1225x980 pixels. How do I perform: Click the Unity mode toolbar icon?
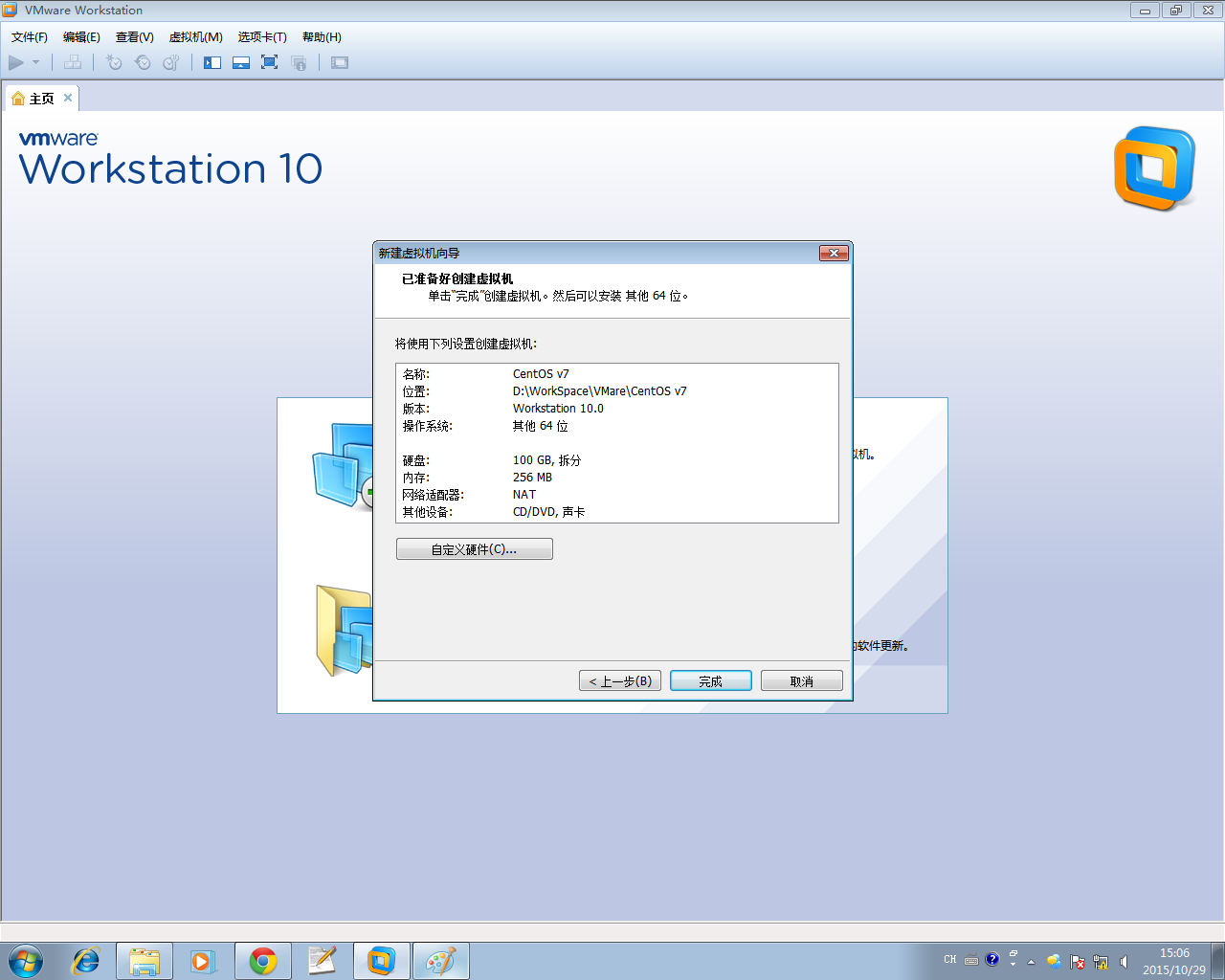point(299,62)
